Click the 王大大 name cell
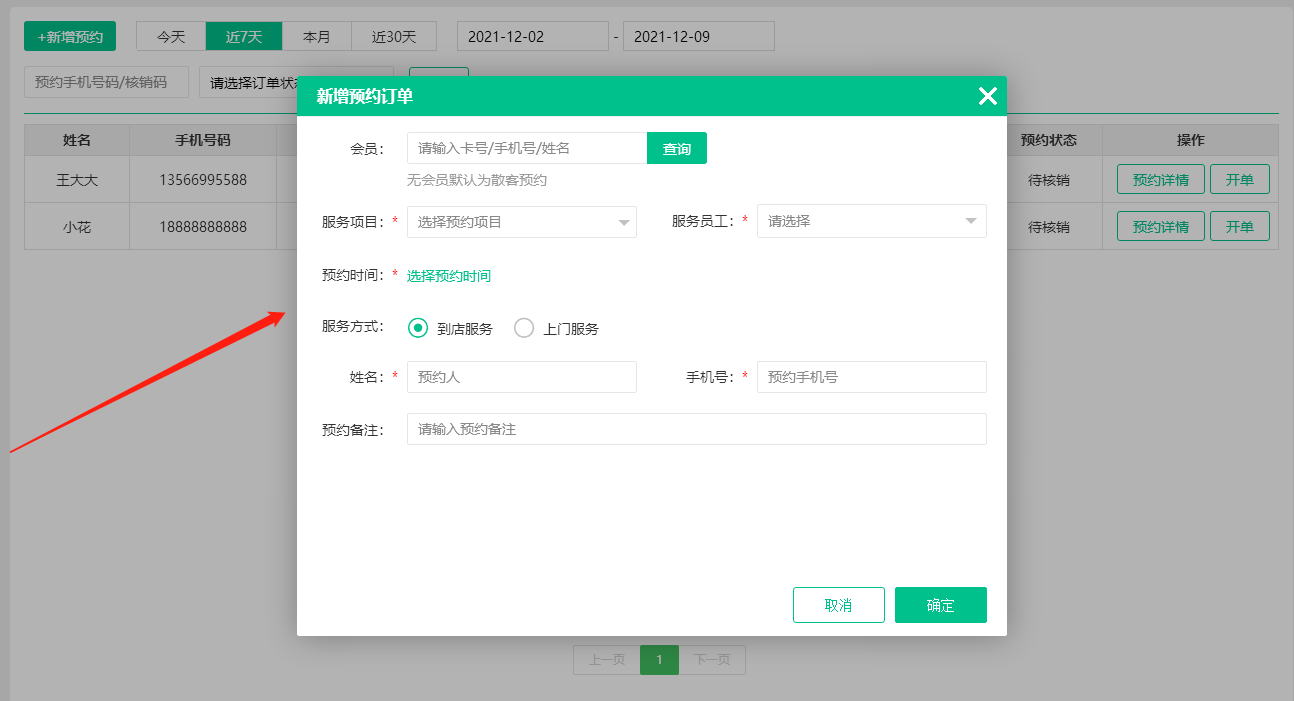This screenshot has height=701, width=1294. click(77, 180)
